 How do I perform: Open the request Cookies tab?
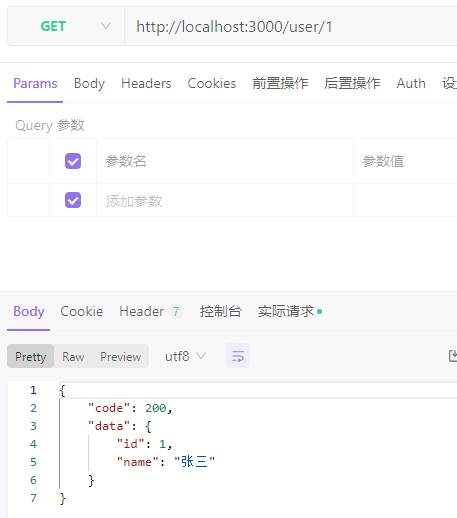coord(212,83)
